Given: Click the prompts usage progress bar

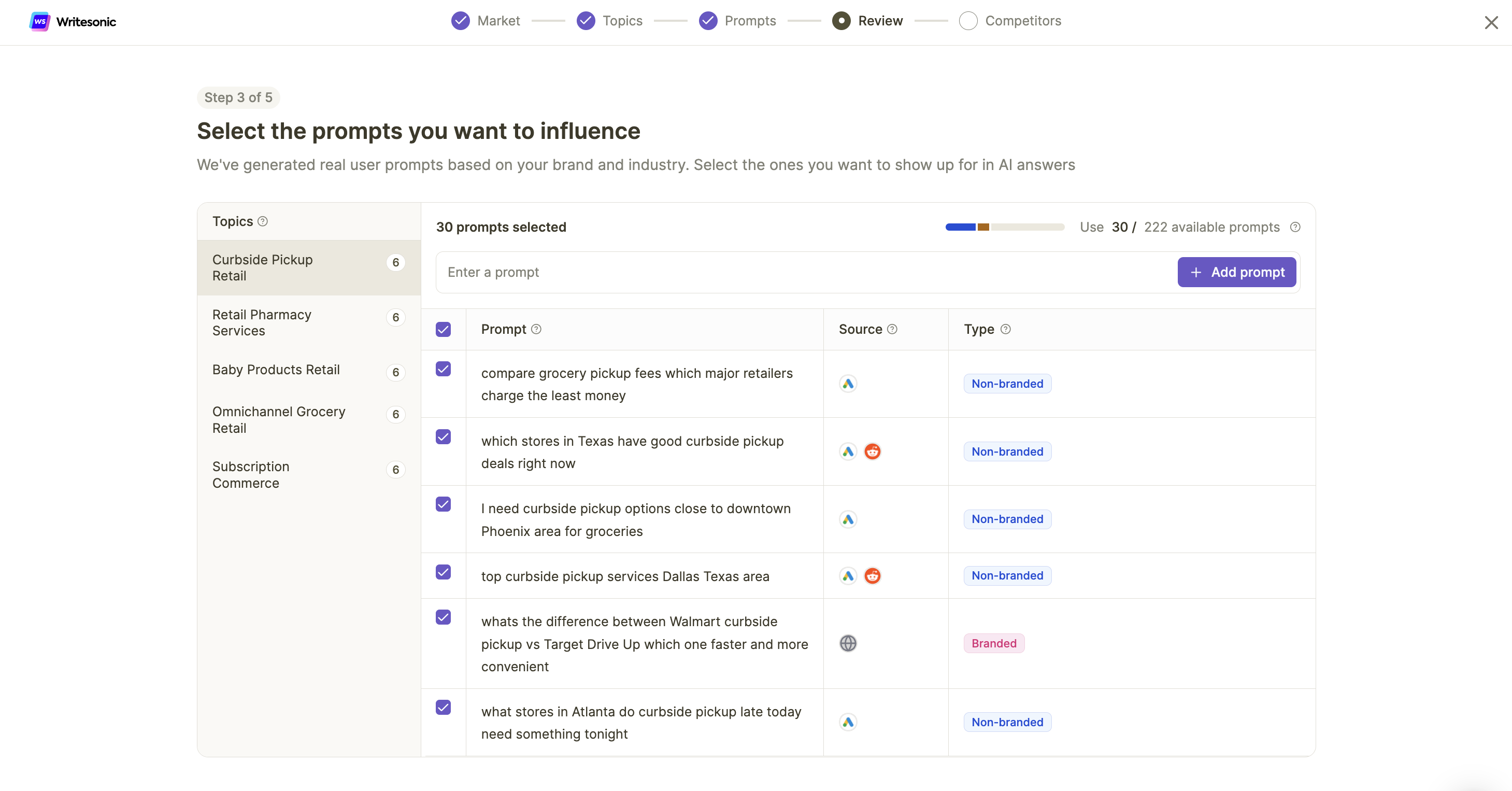Looking at the screenshot, I should [x=1004, y=227].
